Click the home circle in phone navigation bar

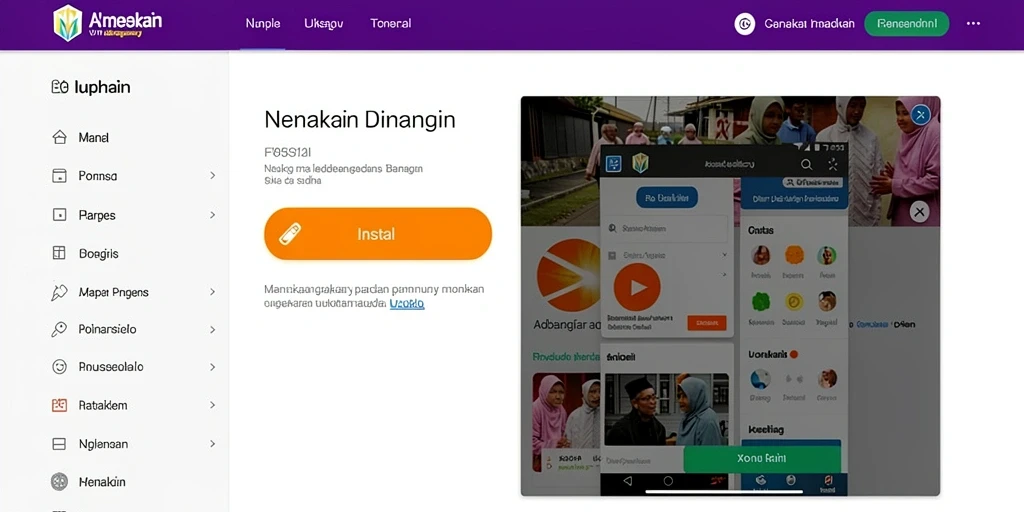click(668, 481)
